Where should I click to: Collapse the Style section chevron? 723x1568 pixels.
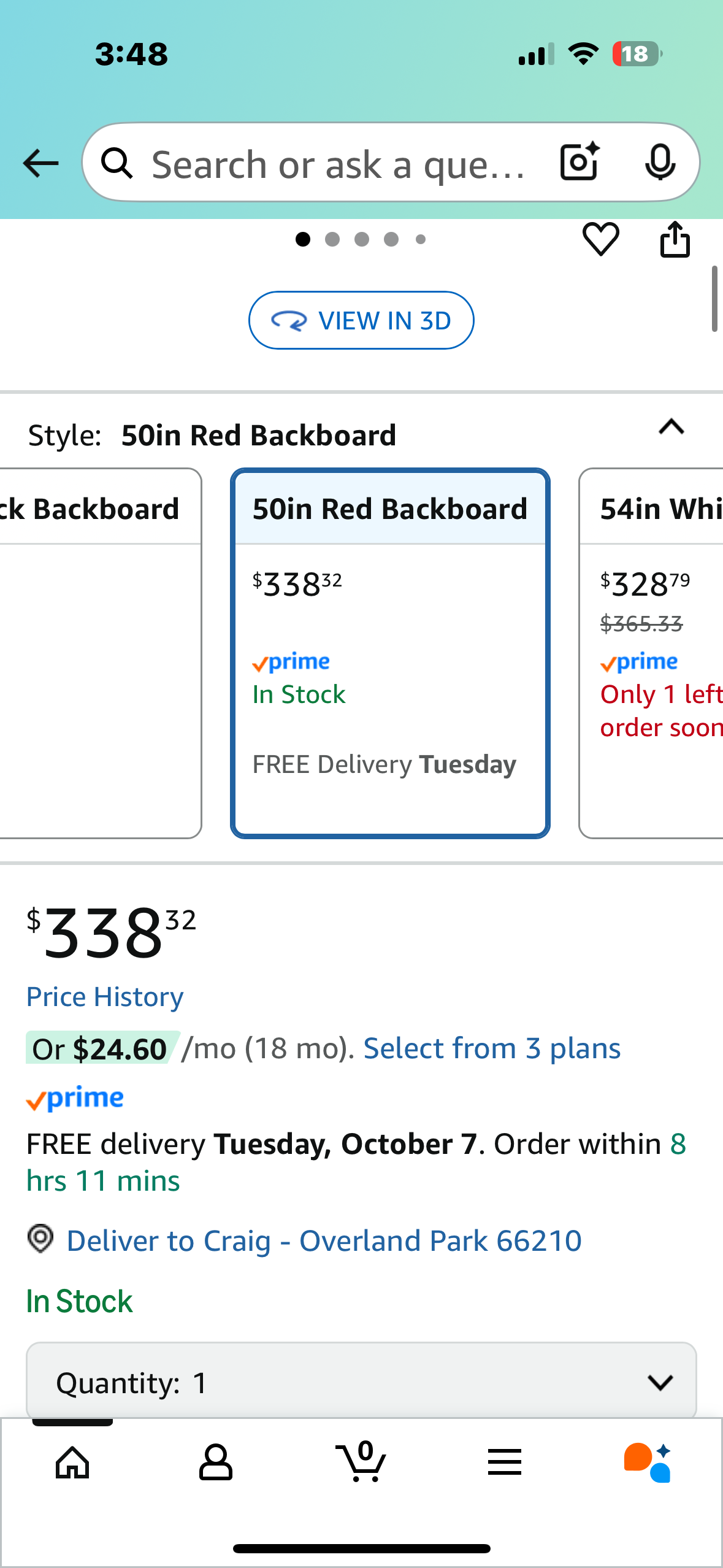click(x=671, y=427)
